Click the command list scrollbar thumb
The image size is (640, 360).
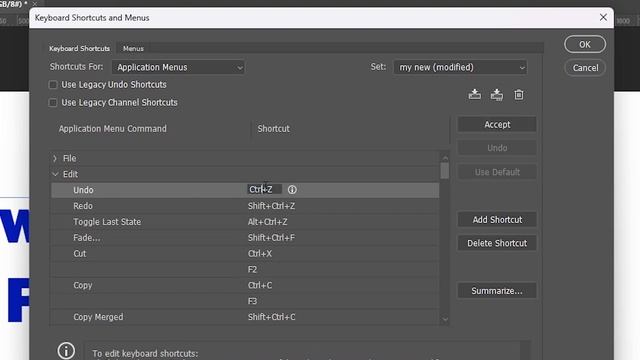coord(445,171)
